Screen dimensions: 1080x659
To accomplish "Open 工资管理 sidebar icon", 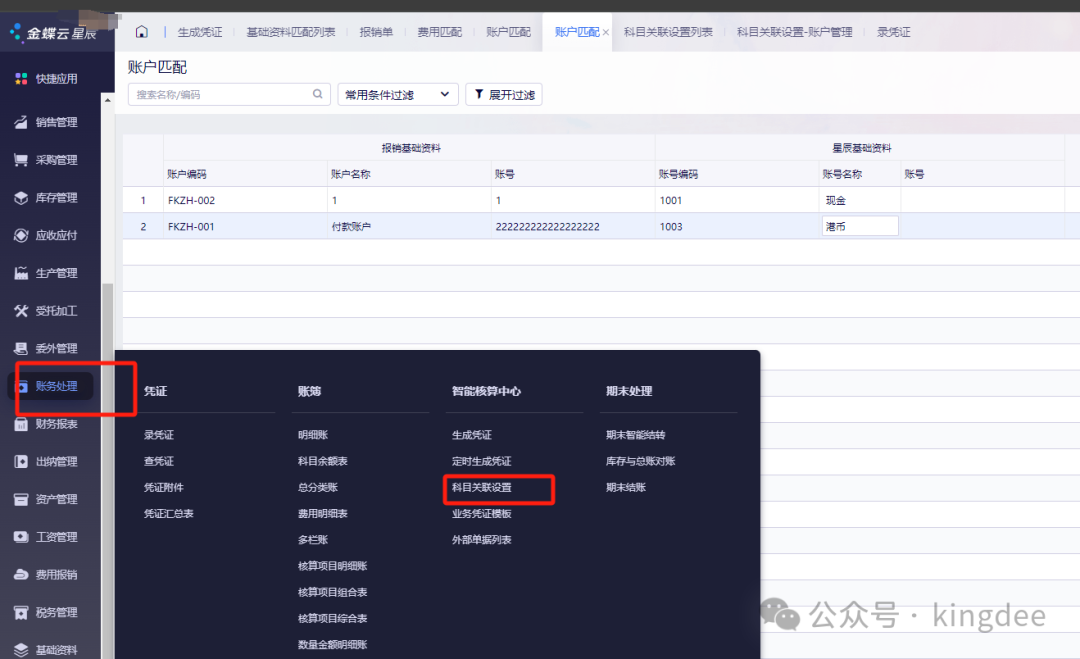I will 20,537.
